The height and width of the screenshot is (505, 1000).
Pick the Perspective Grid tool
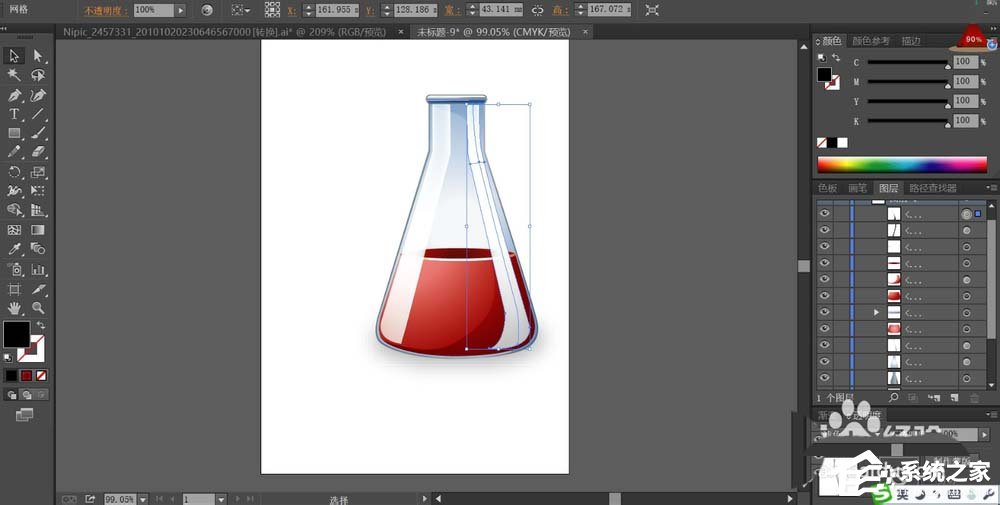[38, 210]
